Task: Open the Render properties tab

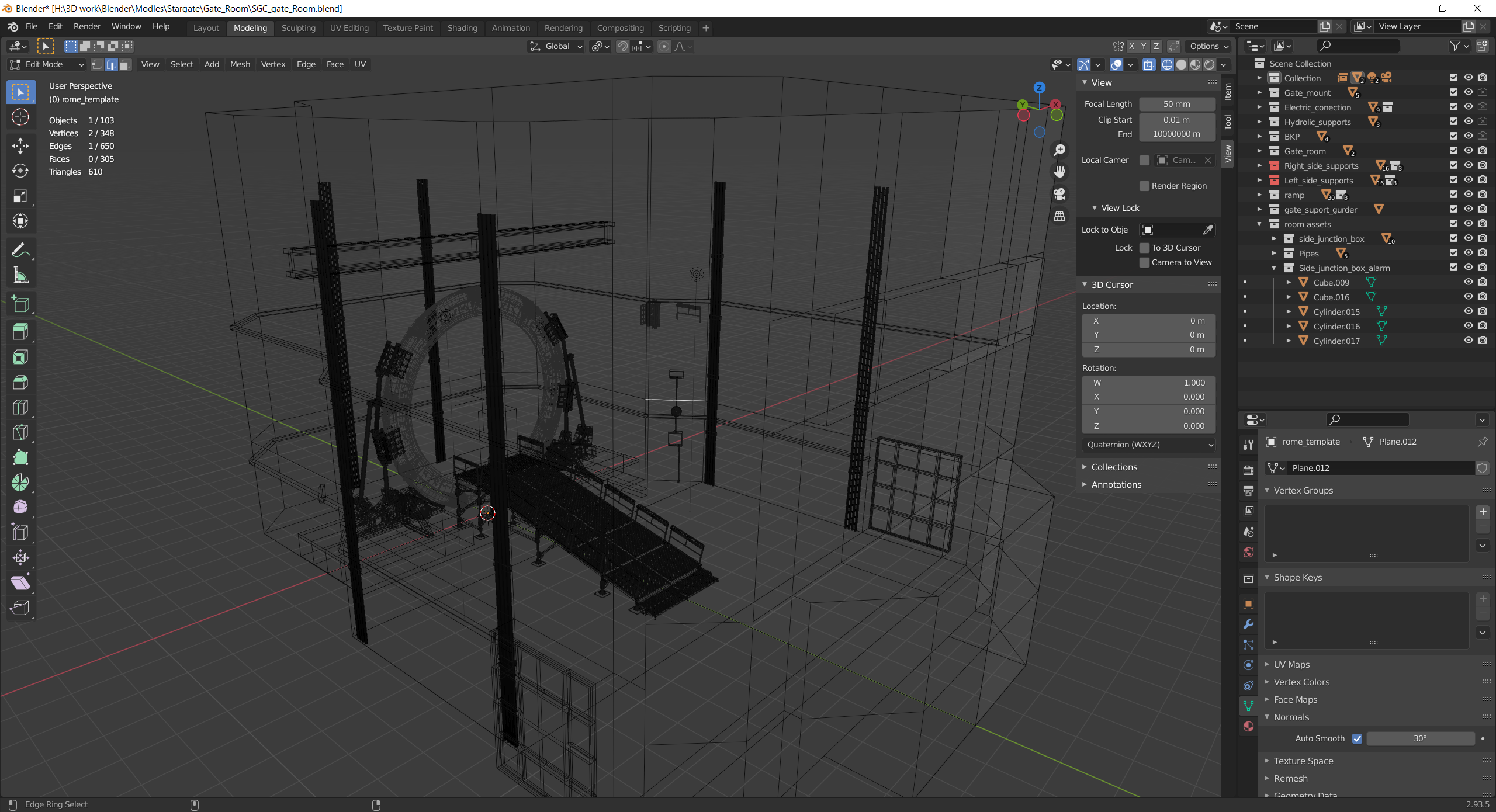Action: 1249,470
